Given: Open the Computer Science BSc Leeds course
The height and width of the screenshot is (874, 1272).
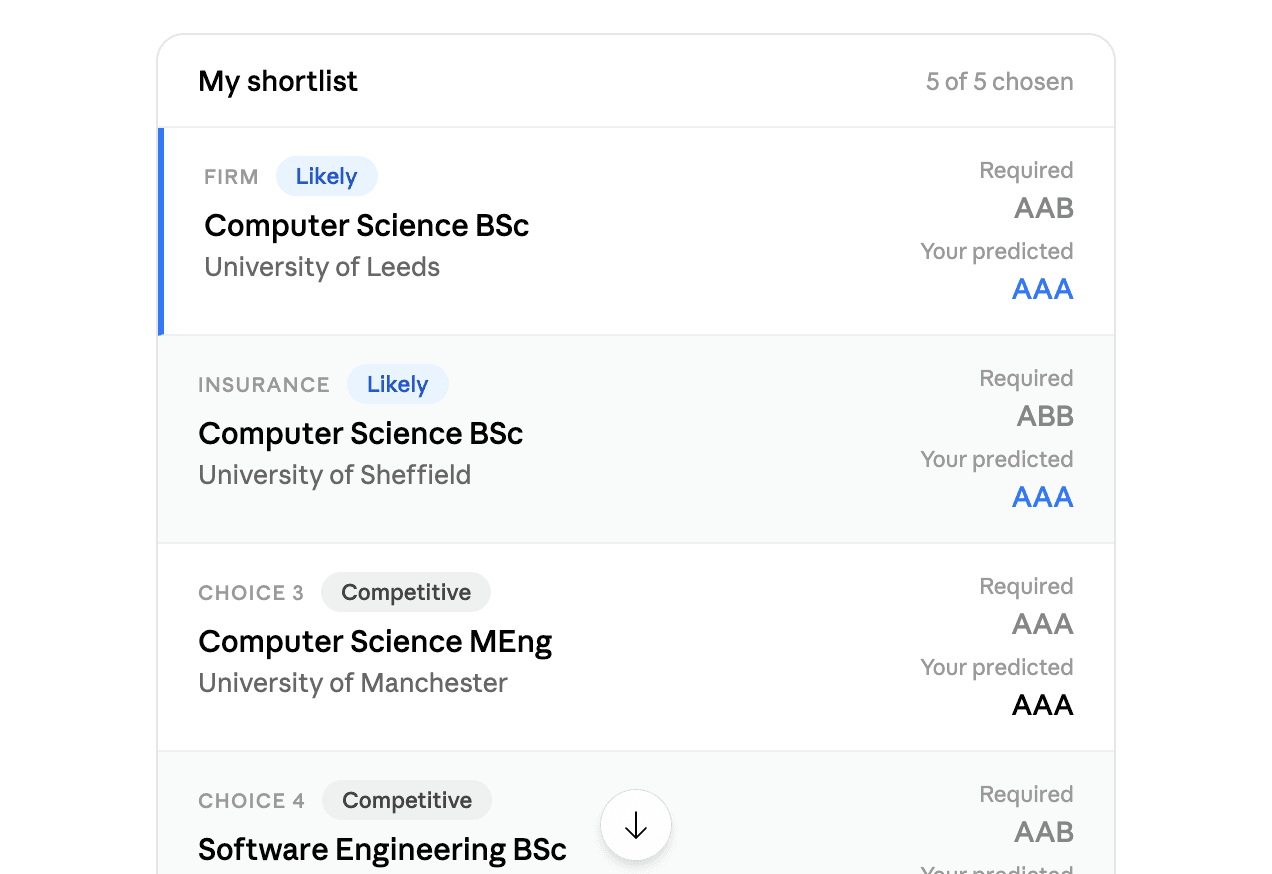Looking at the screenshot, I should click(366, 226).
